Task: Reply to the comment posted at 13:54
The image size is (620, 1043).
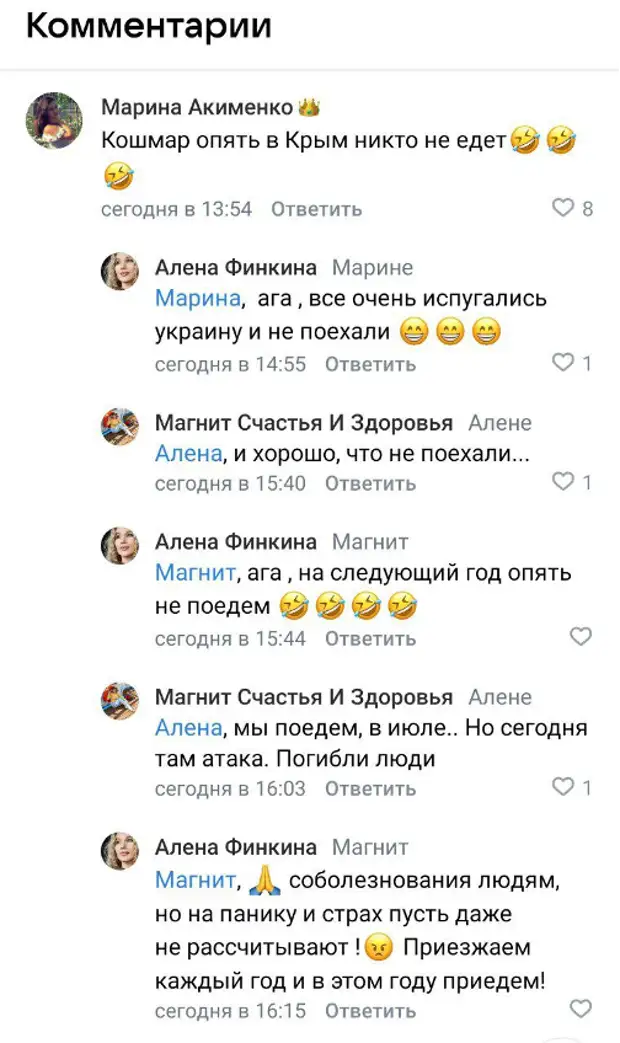Action: [x=316, y=209]
